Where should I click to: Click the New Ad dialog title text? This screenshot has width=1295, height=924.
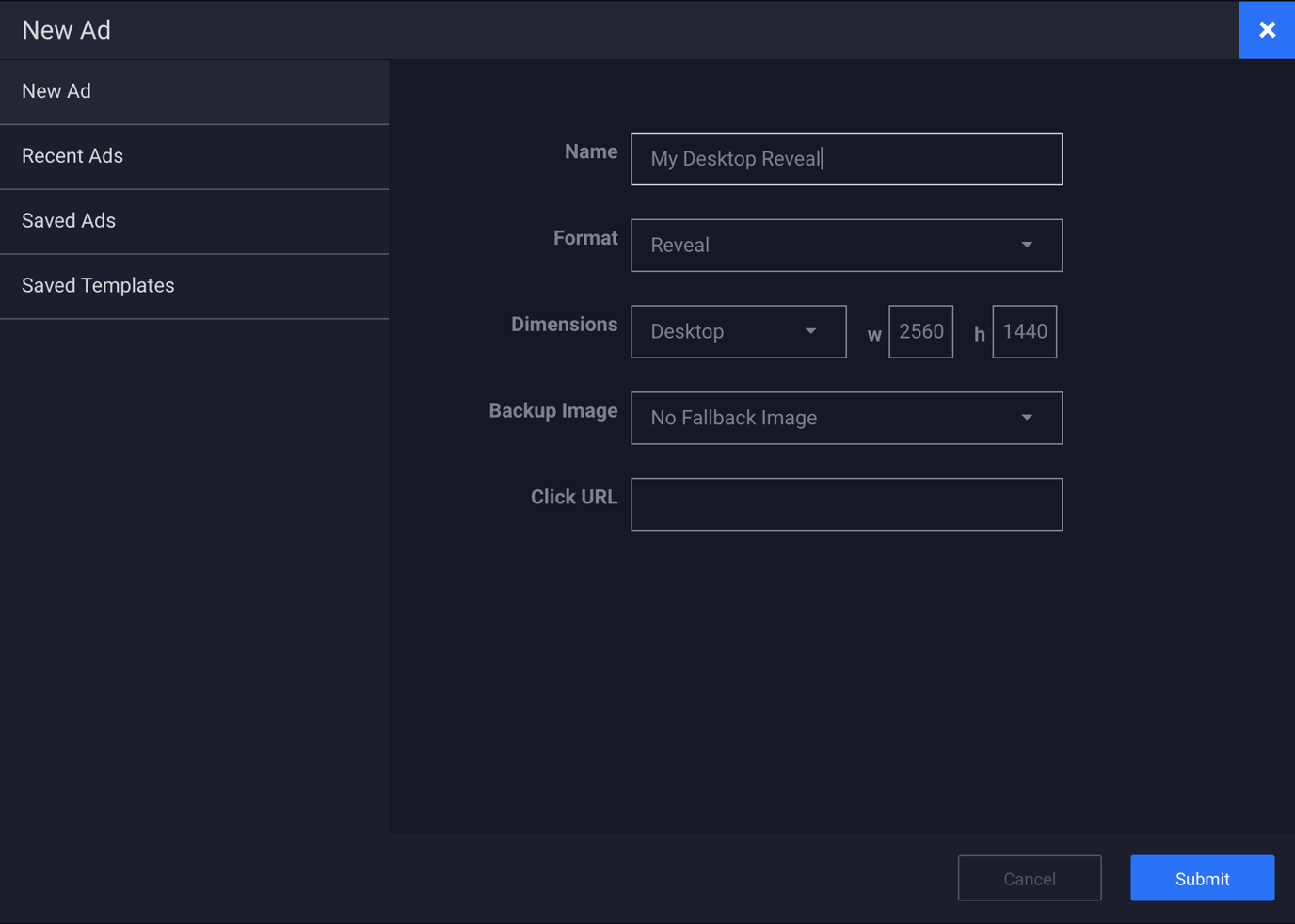tap(67, 30)
